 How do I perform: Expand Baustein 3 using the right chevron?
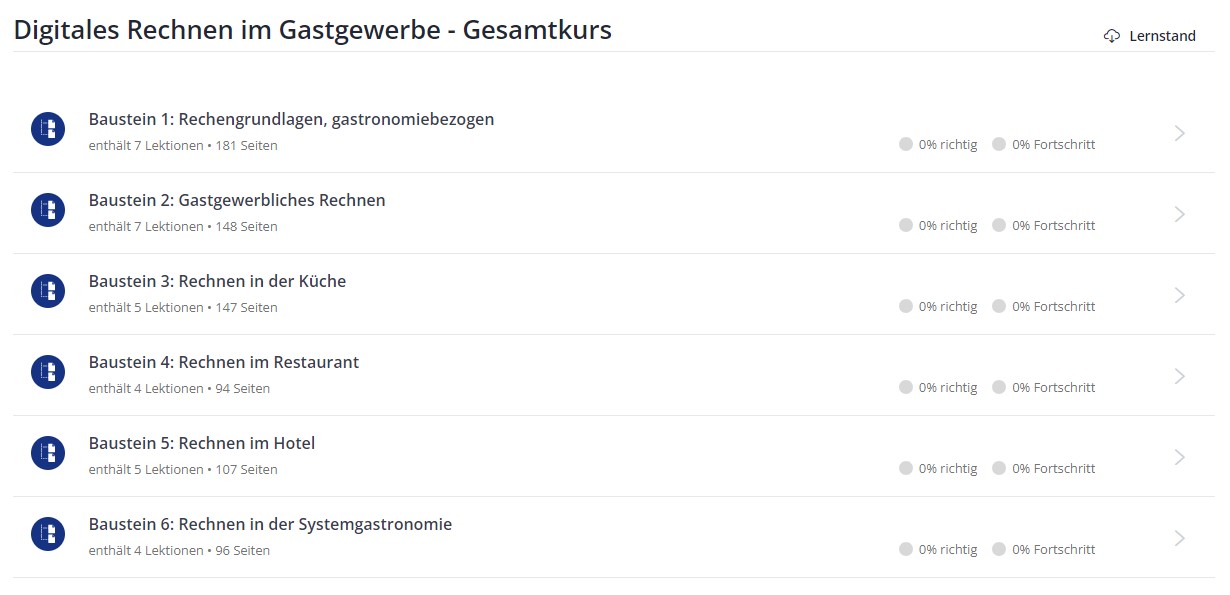click(1180, 295)
